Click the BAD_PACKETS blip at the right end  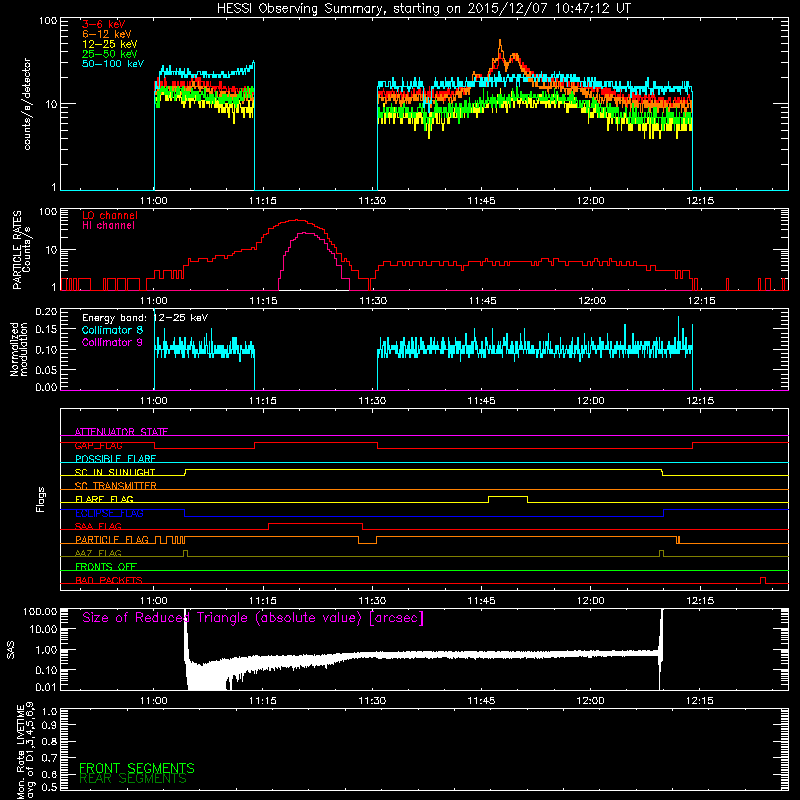[763, 580]
